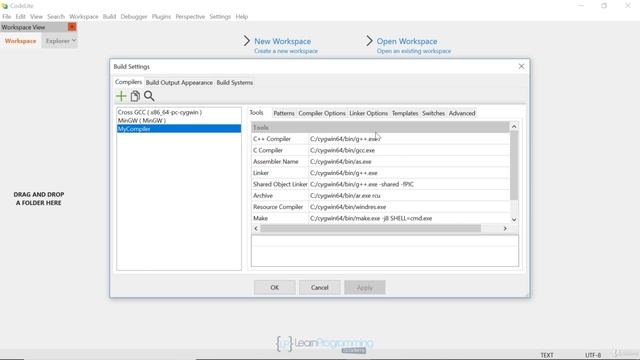
Task: Click the description text box below tools
Action: coord(385,251)
